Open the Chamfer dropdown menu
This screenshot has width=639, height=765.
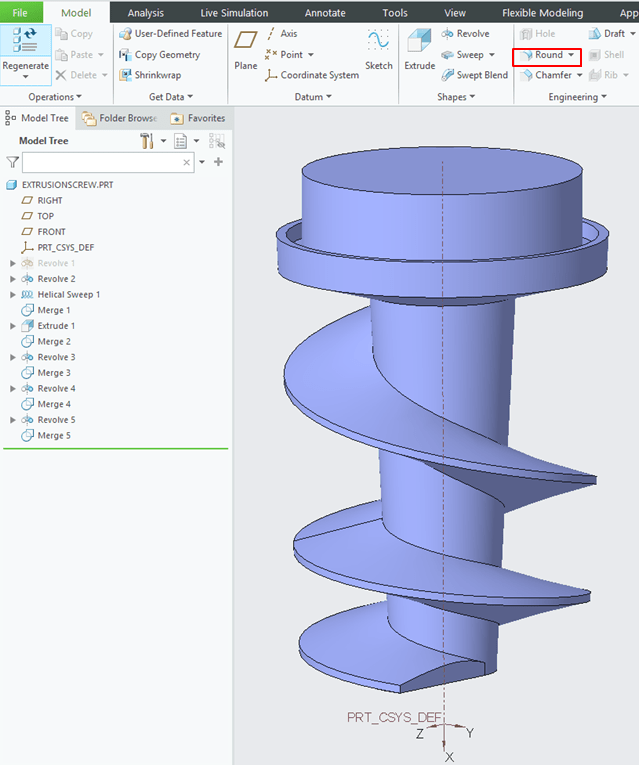click(x=579, y=76)
